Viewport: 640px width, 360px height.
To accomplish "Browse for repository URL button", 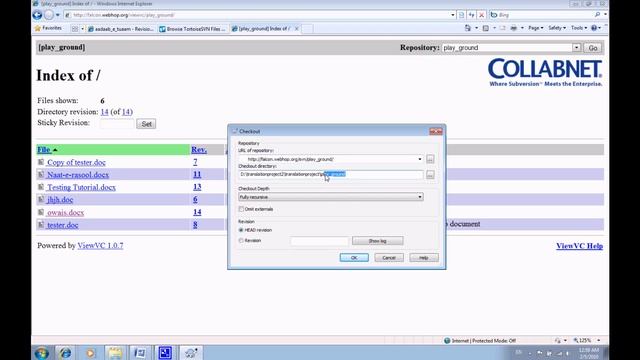I will 430,159.
